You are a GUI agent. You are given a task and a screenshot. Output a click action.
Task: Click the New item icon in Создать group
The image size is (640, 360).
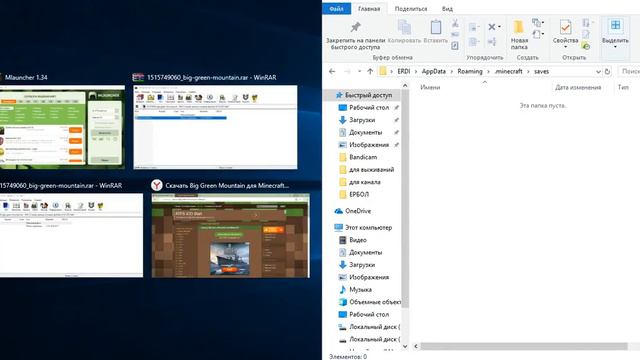point(536,22)
